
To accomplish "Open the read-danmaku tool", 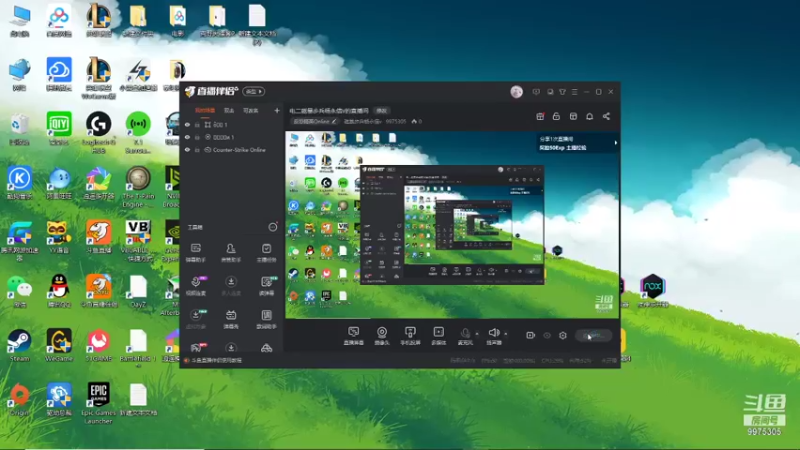I will 266,286.
